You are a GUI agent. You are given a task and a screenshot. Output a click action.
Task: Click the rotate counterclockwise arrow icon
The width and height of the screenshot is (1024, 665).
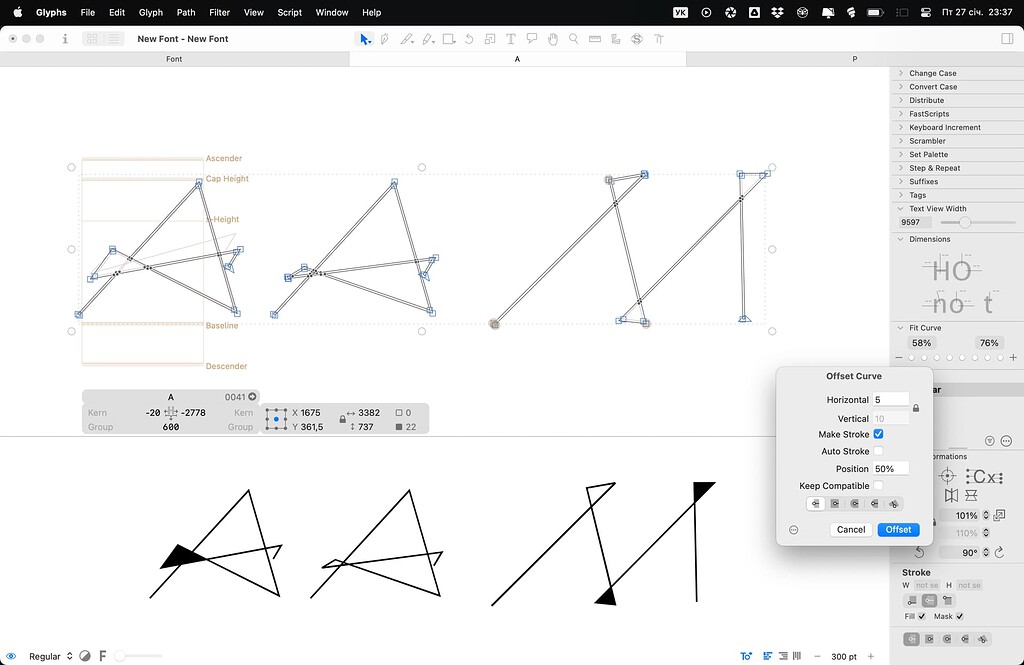[920, 553]
